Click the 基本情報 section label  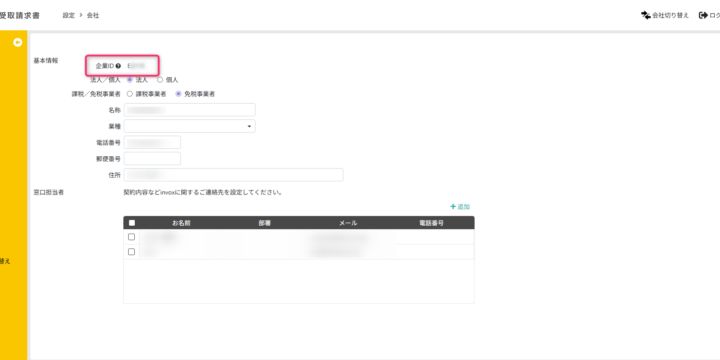coord(46,61)
